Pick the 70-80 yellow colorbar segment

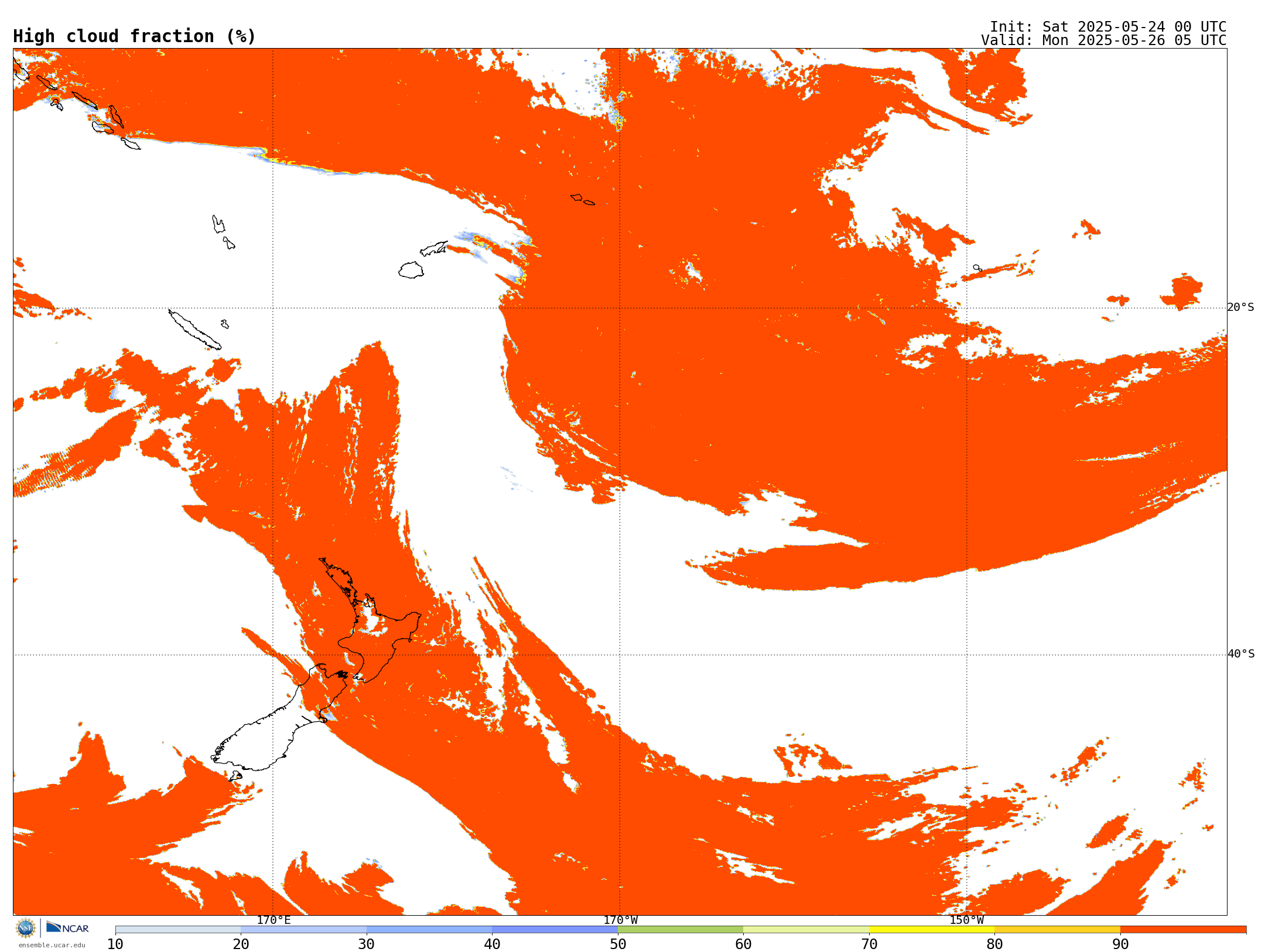pyautogui.click(x=932, y=930)
